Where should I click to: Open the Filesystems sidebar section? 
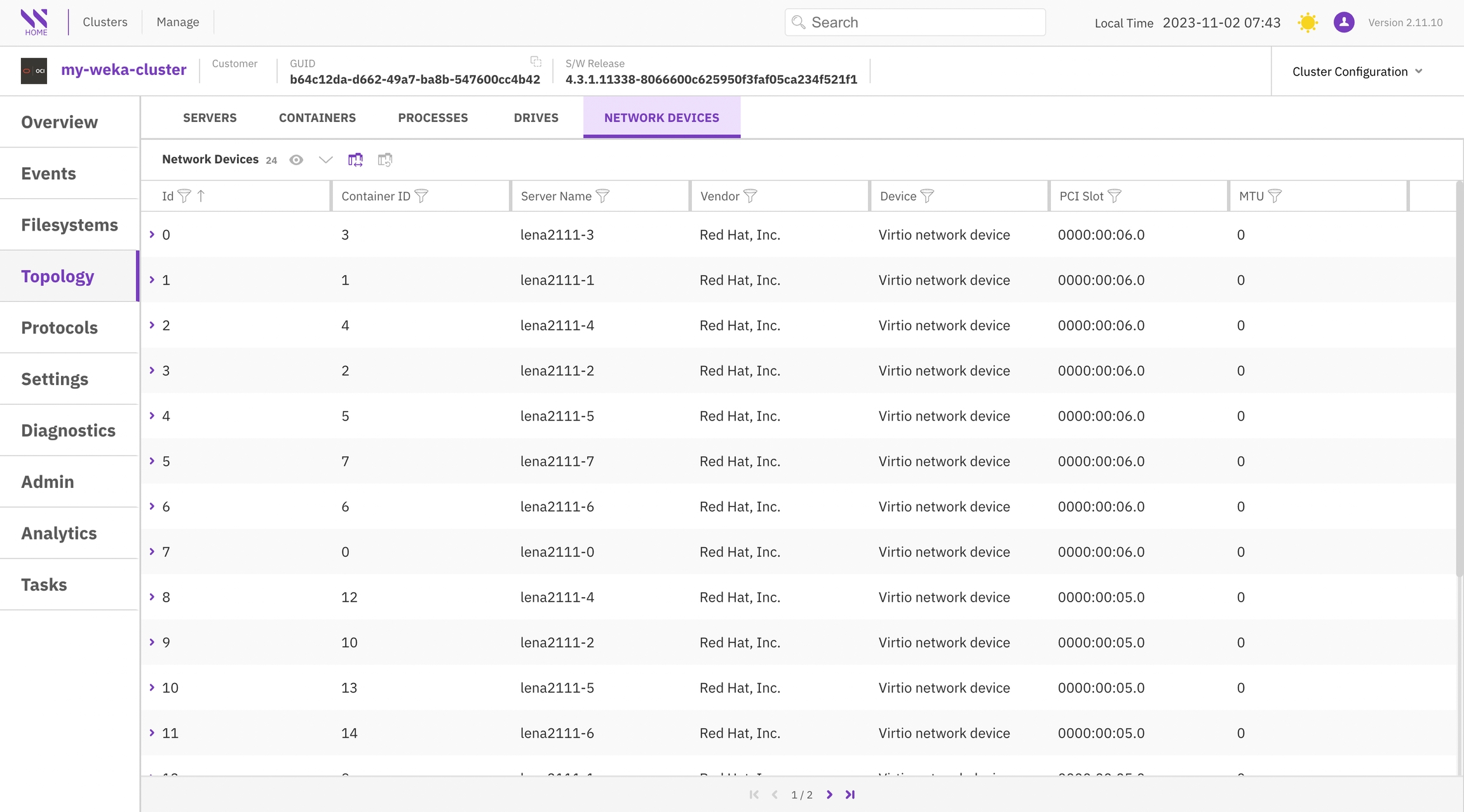69,225
